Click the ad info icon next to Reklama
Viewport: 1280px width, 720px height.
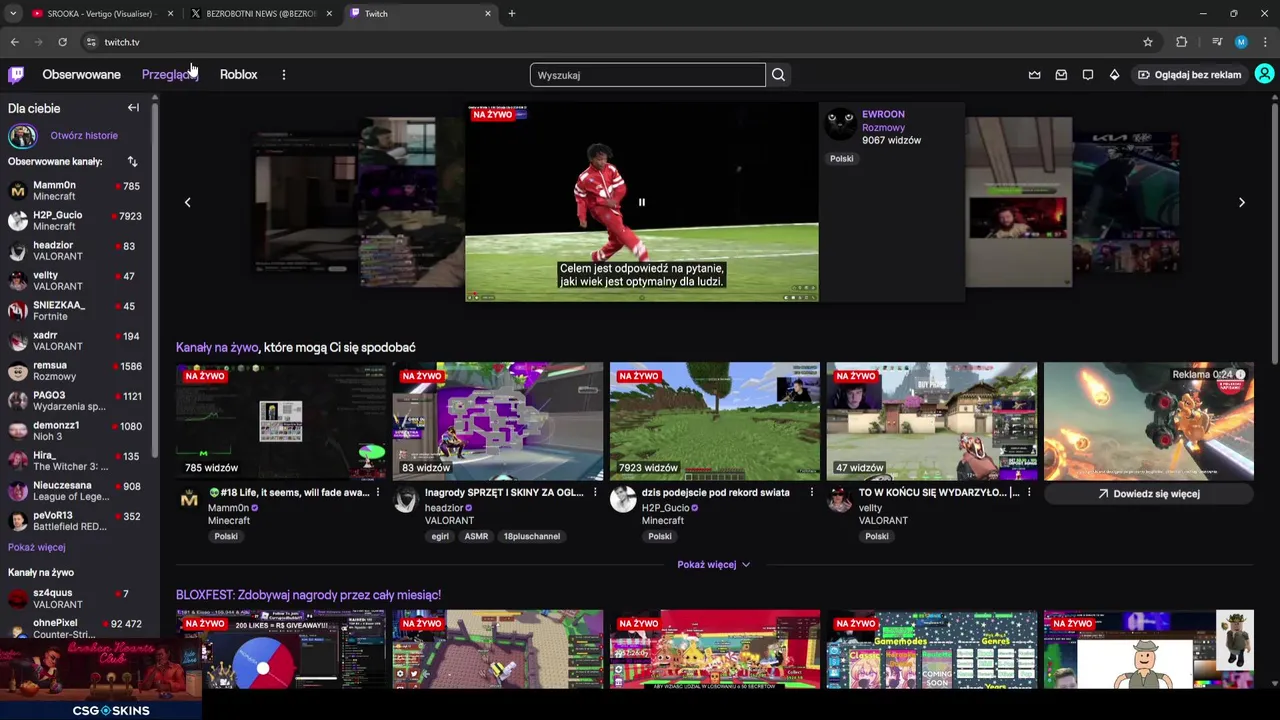coord(1240,374)
